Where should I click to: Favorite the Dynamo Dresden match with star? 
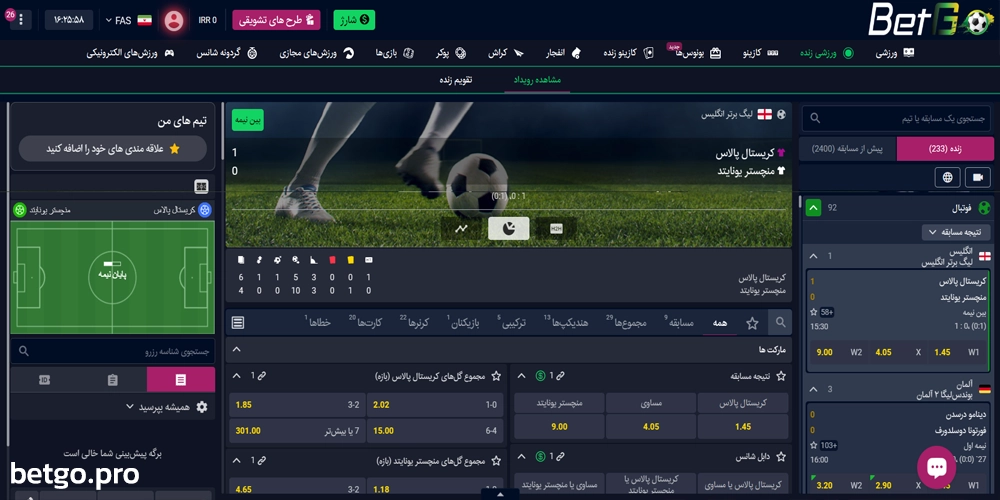tap(814, 445)
